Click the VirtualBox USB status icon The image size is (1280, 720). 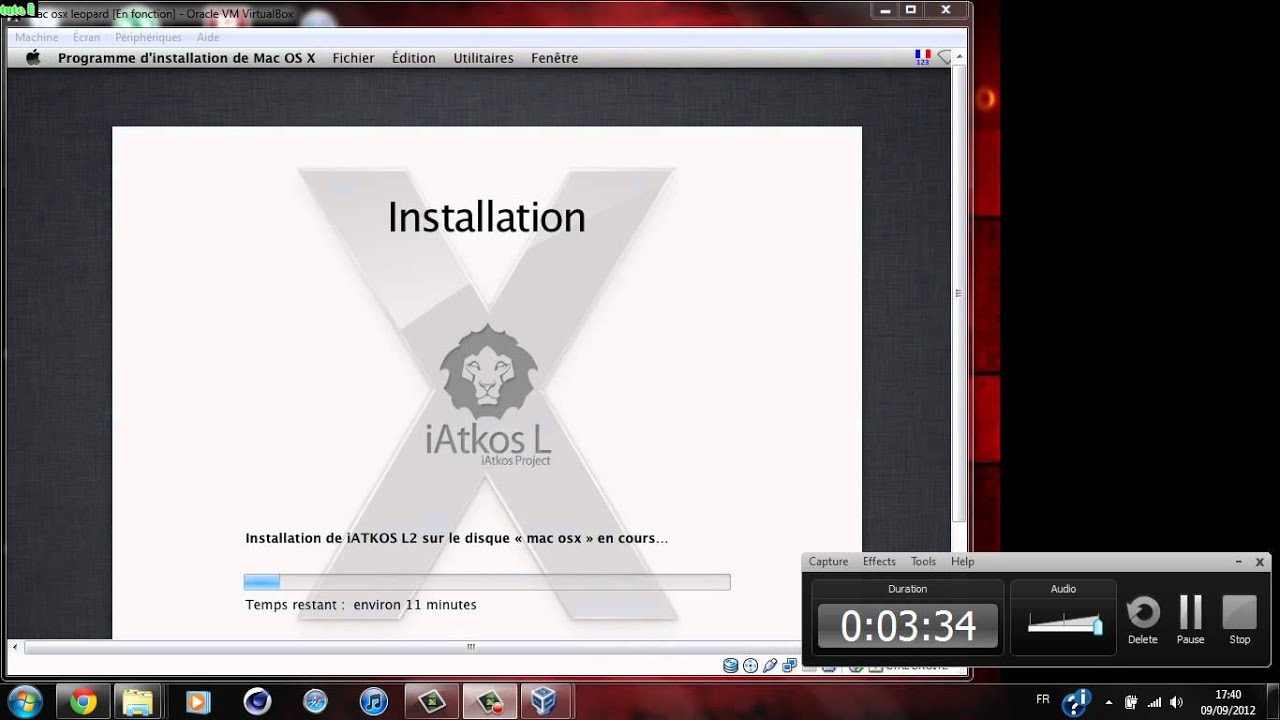769,665
